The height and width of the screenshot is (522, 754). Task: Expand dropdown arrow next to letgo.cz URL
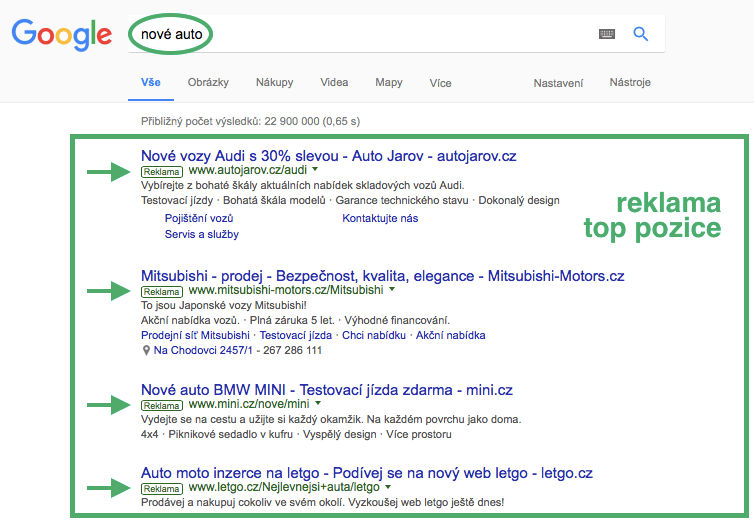click(388, 487)
